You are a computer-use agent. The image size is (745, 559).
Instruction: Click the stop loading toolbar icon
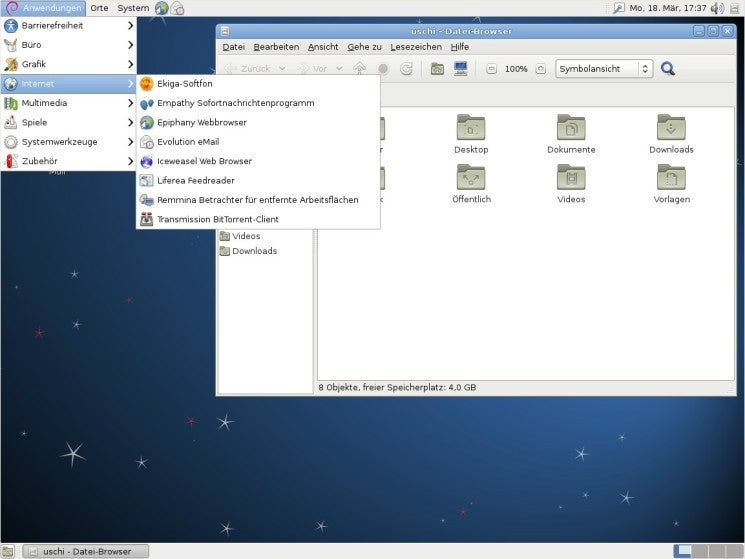pos(383,69)
